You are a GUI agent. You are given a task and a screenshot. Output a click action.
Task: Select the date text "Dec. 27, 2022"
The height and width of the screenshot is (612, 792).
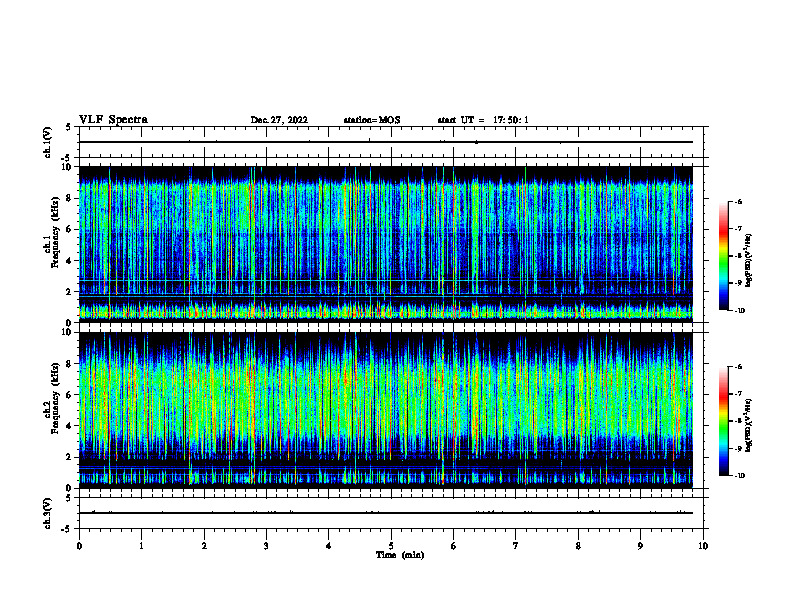279,120
